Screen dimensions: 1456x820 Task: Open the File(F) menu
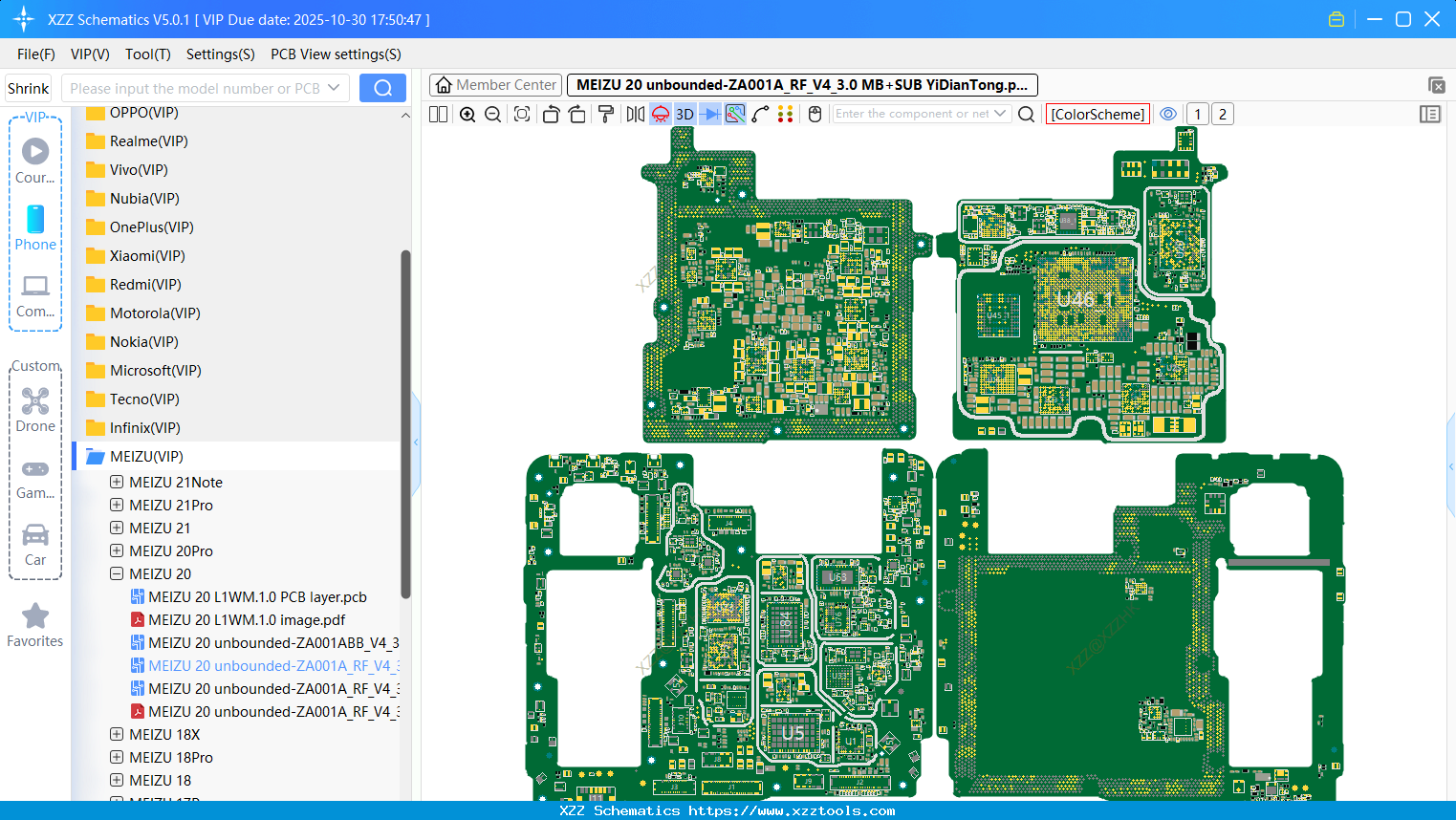point(36,54)
